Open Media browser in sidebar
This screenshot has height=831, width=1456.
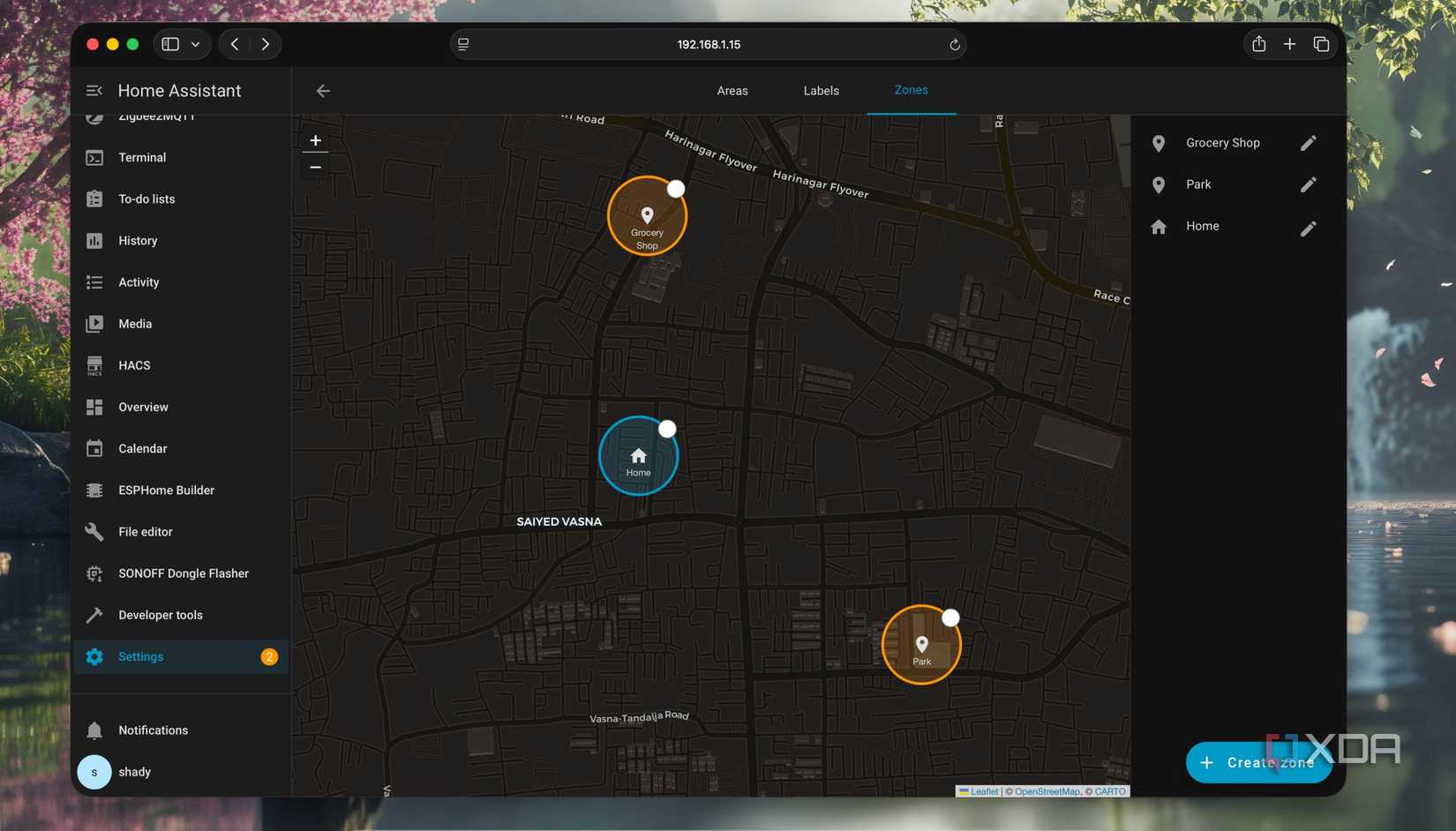[x=180, y=324]
